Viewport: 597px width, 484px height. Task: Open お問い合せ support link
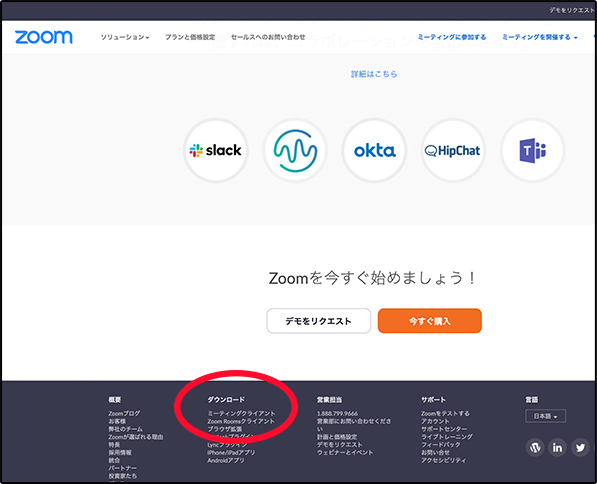[x=435, y=452]
